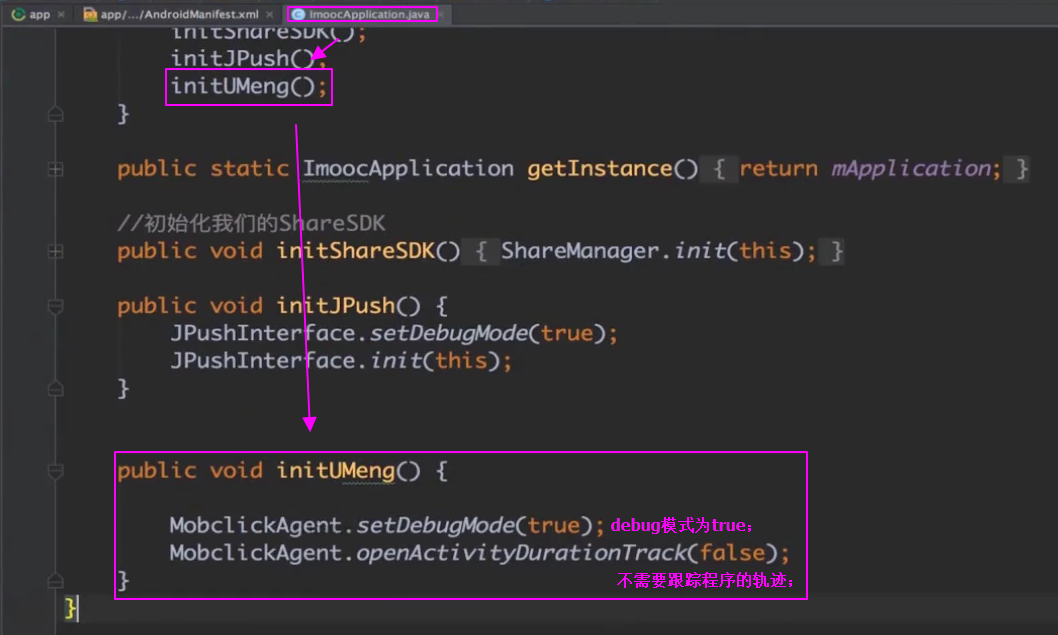Select the ImoocApplication.java tab

[x=369, y=14]
